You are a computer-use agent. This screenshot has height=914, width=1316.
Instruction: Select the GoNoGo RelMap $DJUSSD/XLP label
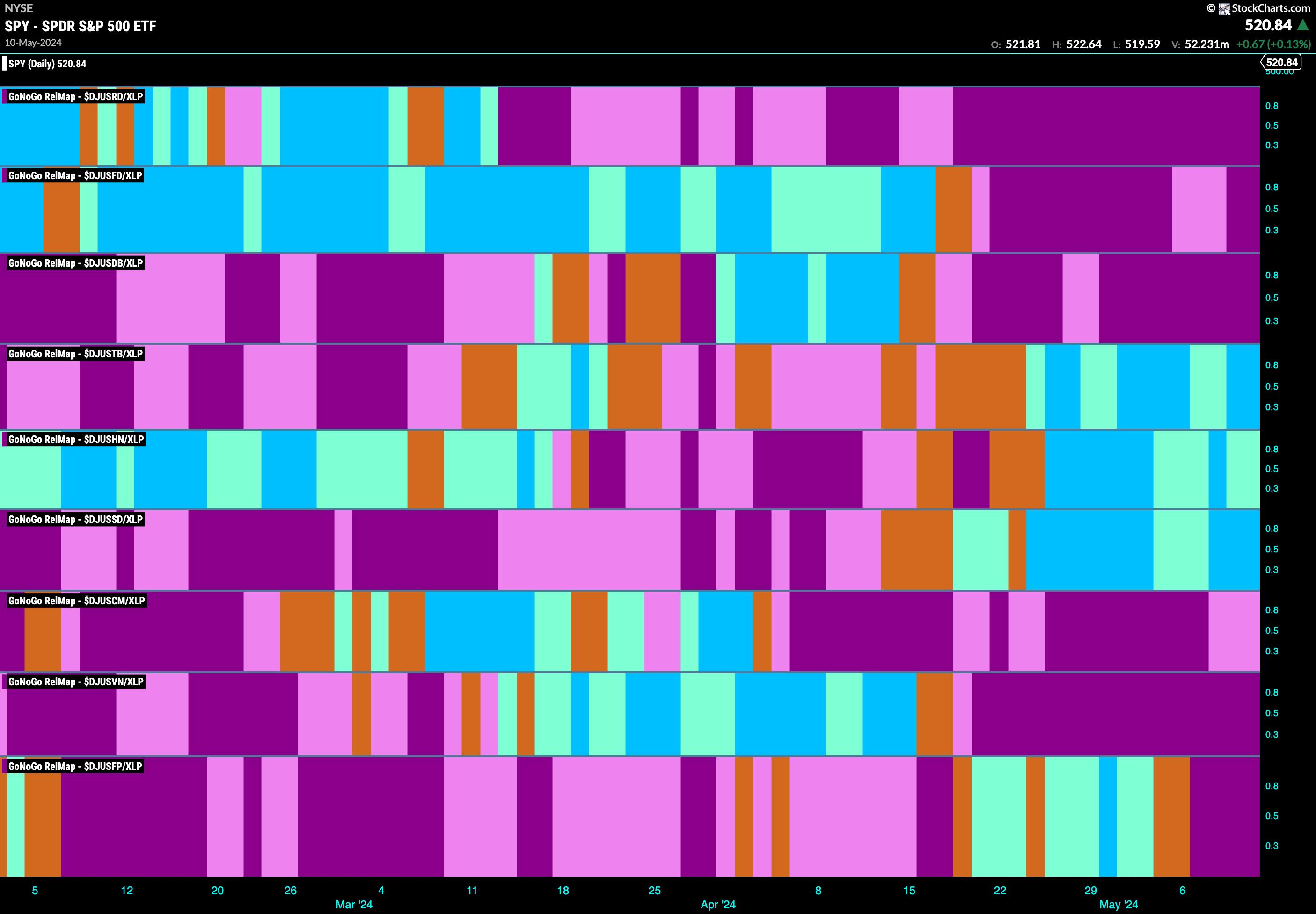[76, 519]
